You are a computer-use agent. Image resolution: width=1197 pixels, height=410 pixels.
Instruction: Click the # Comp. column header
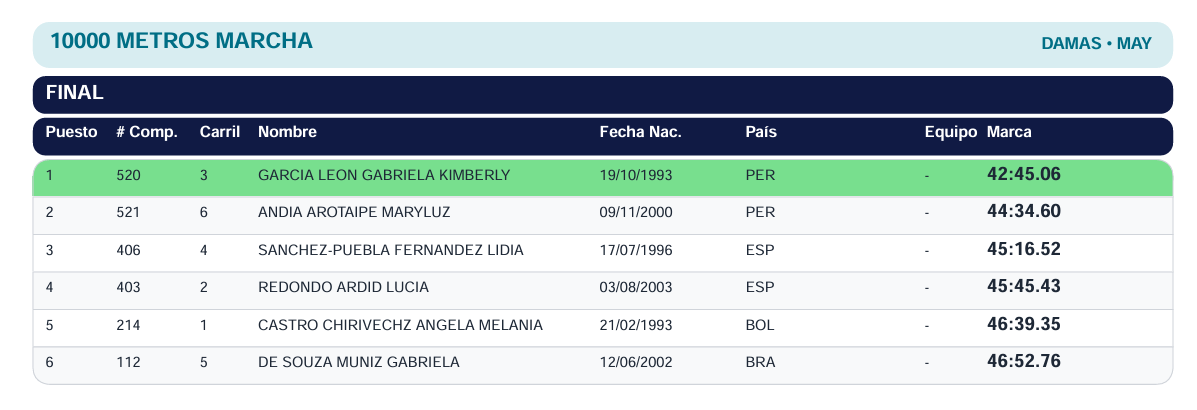pos(147,132)
